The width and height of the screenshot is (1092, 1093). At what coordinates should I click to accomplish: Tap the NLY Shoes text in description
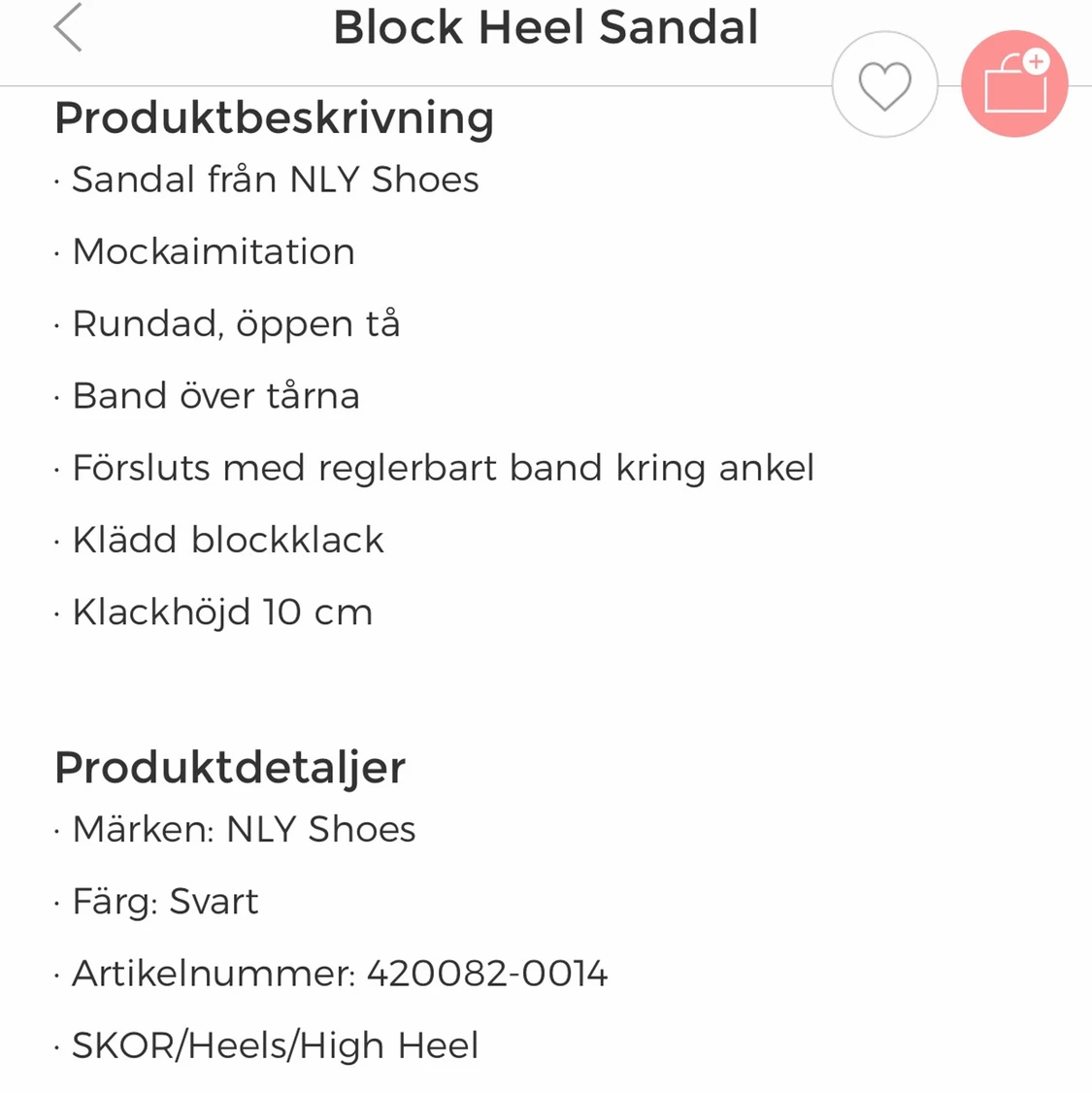[384, 180]
